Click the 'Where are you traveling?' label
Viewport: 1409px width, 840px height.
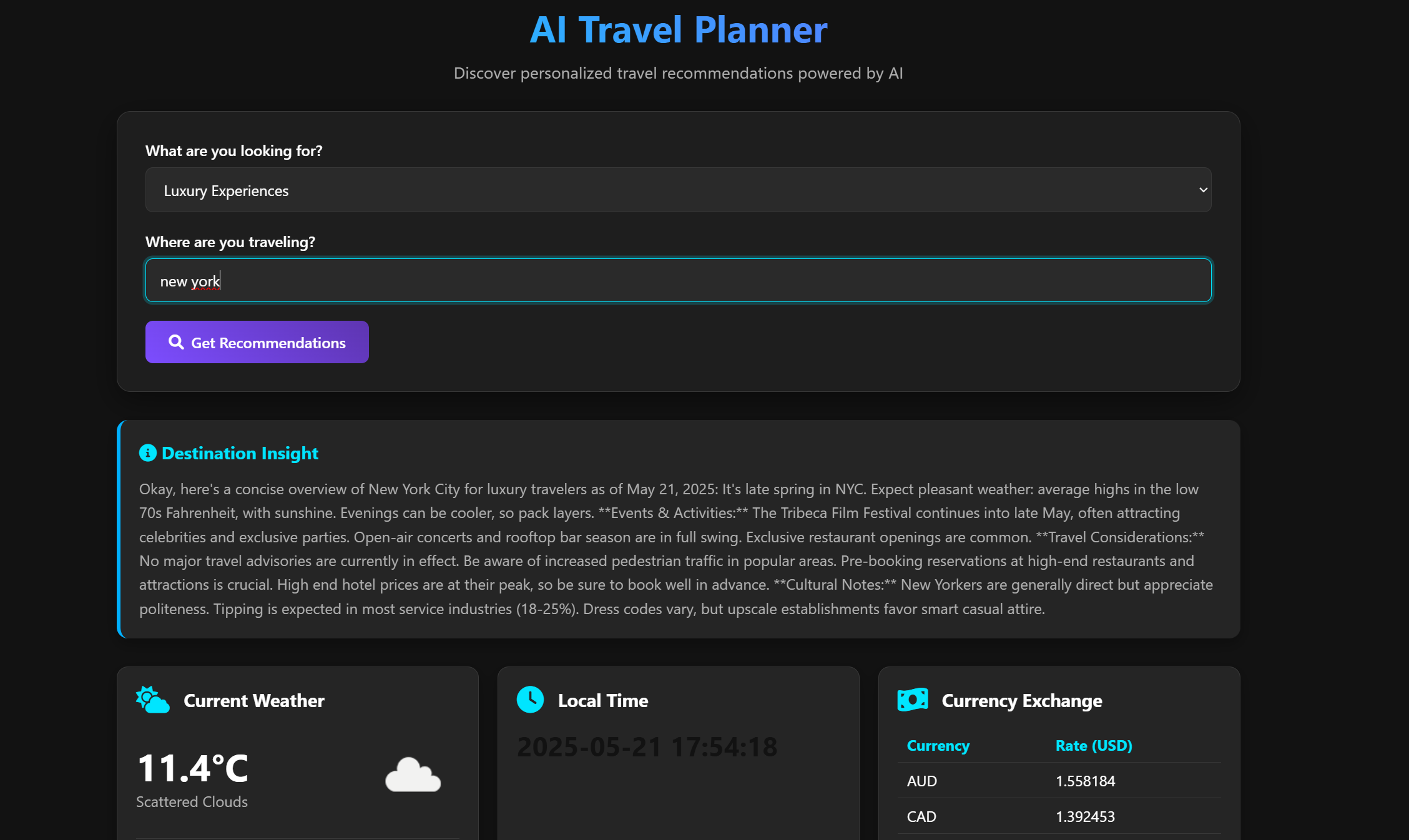230,242
